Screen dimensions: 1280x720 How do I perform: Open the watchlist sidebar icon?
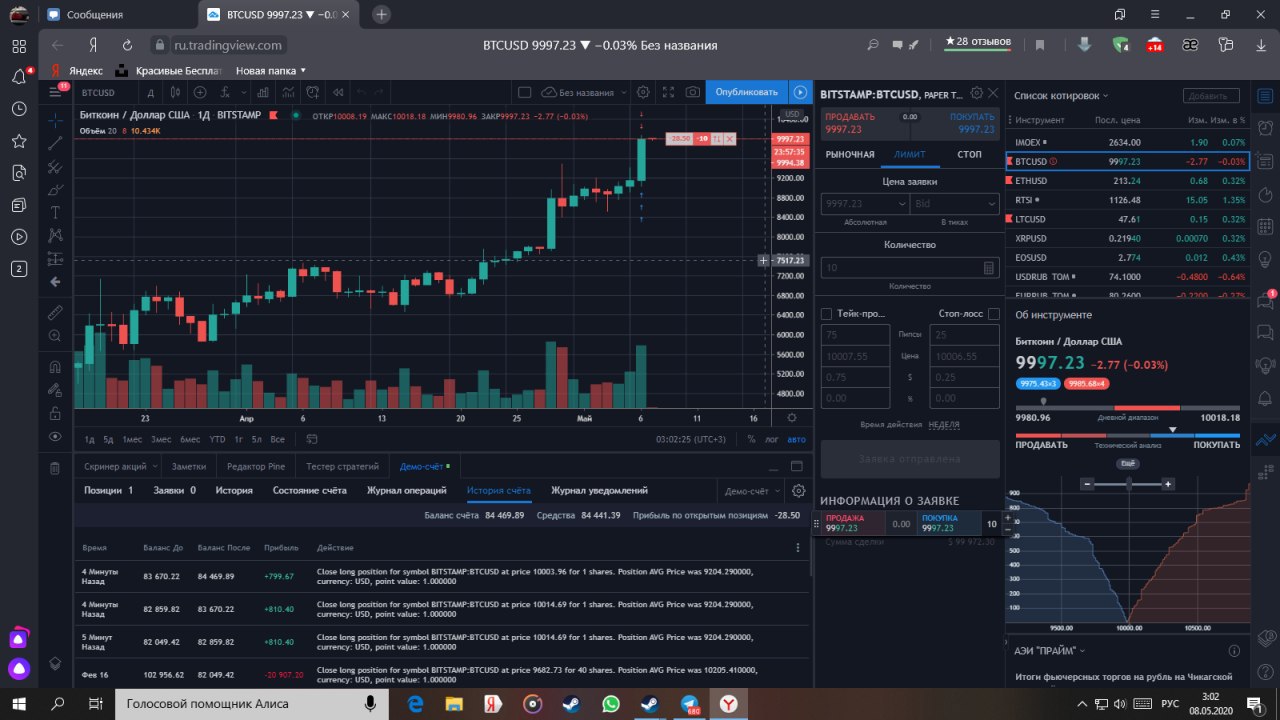tap(1266, 95)
